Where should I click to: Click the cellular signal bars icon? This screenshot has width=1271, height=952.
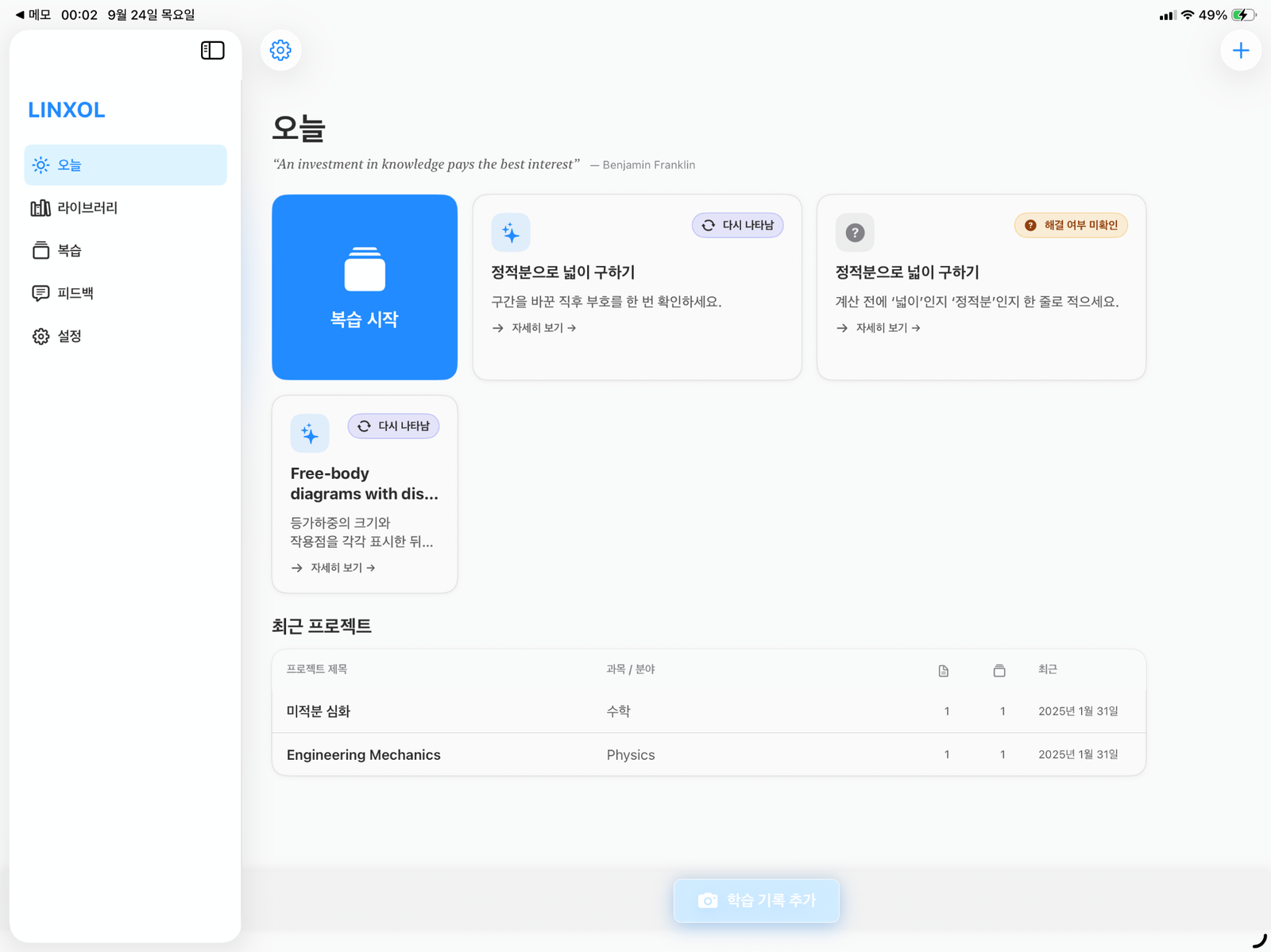1167,15
